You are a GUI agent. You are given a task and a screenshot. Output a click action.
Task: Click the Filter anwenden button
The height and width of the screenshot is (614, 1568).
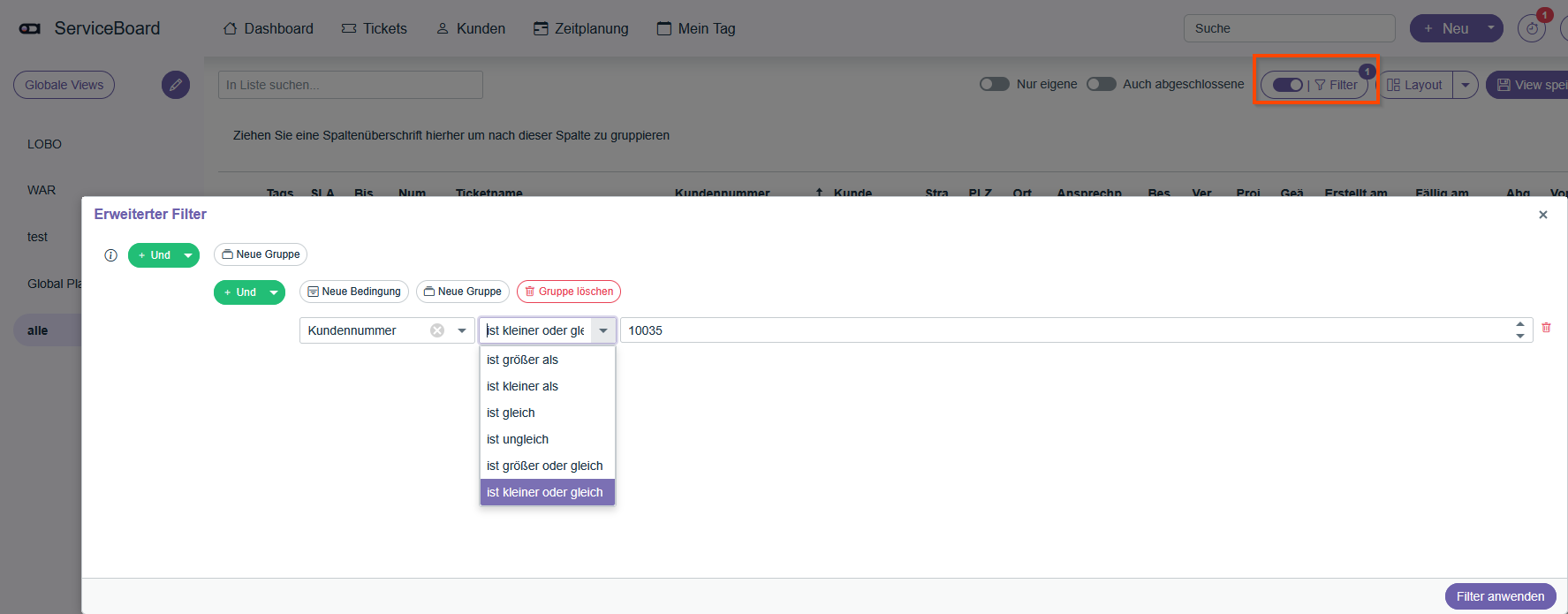[1500, 596]
